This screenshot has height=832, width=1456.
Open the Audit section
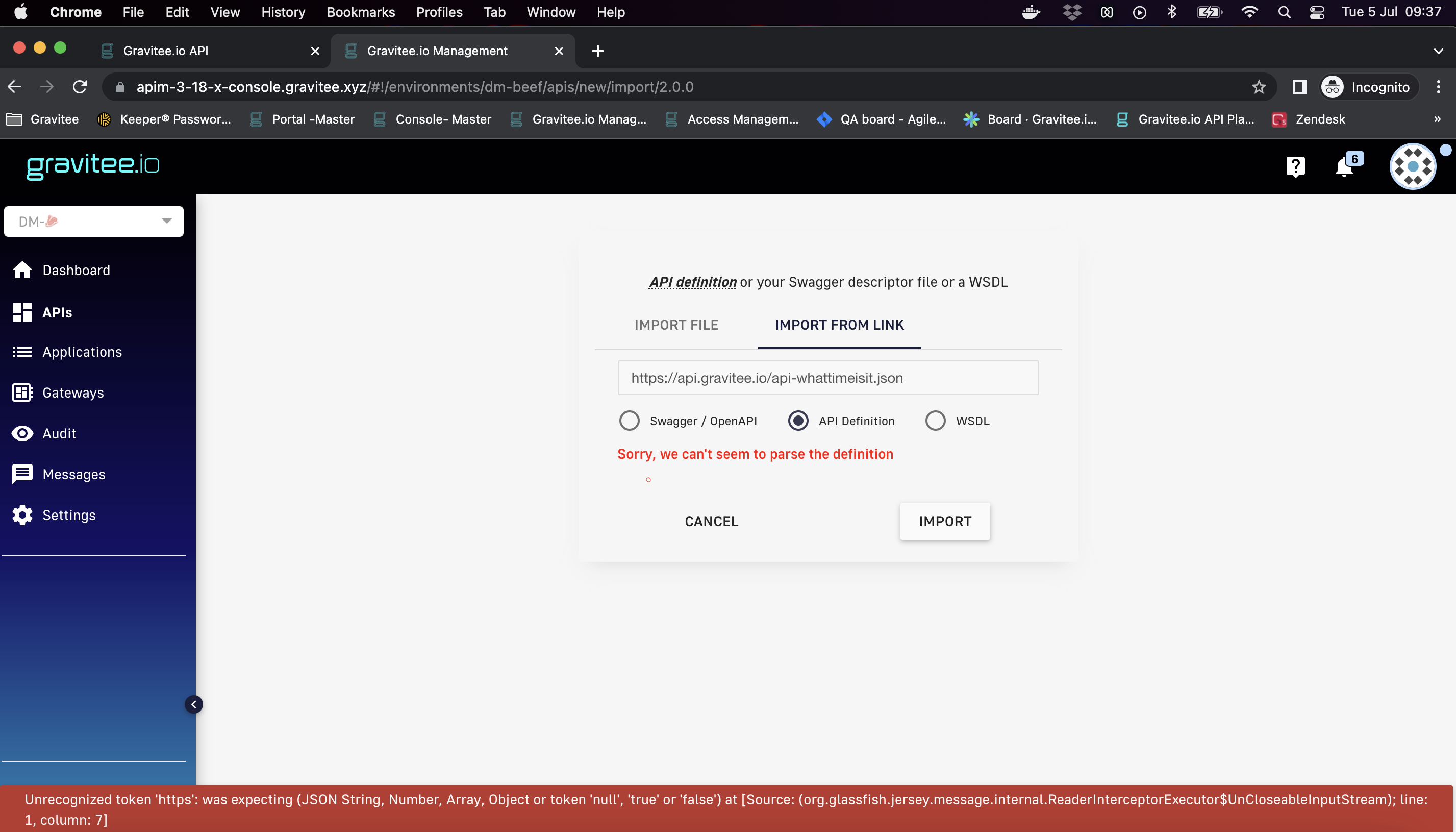[59, 433]
